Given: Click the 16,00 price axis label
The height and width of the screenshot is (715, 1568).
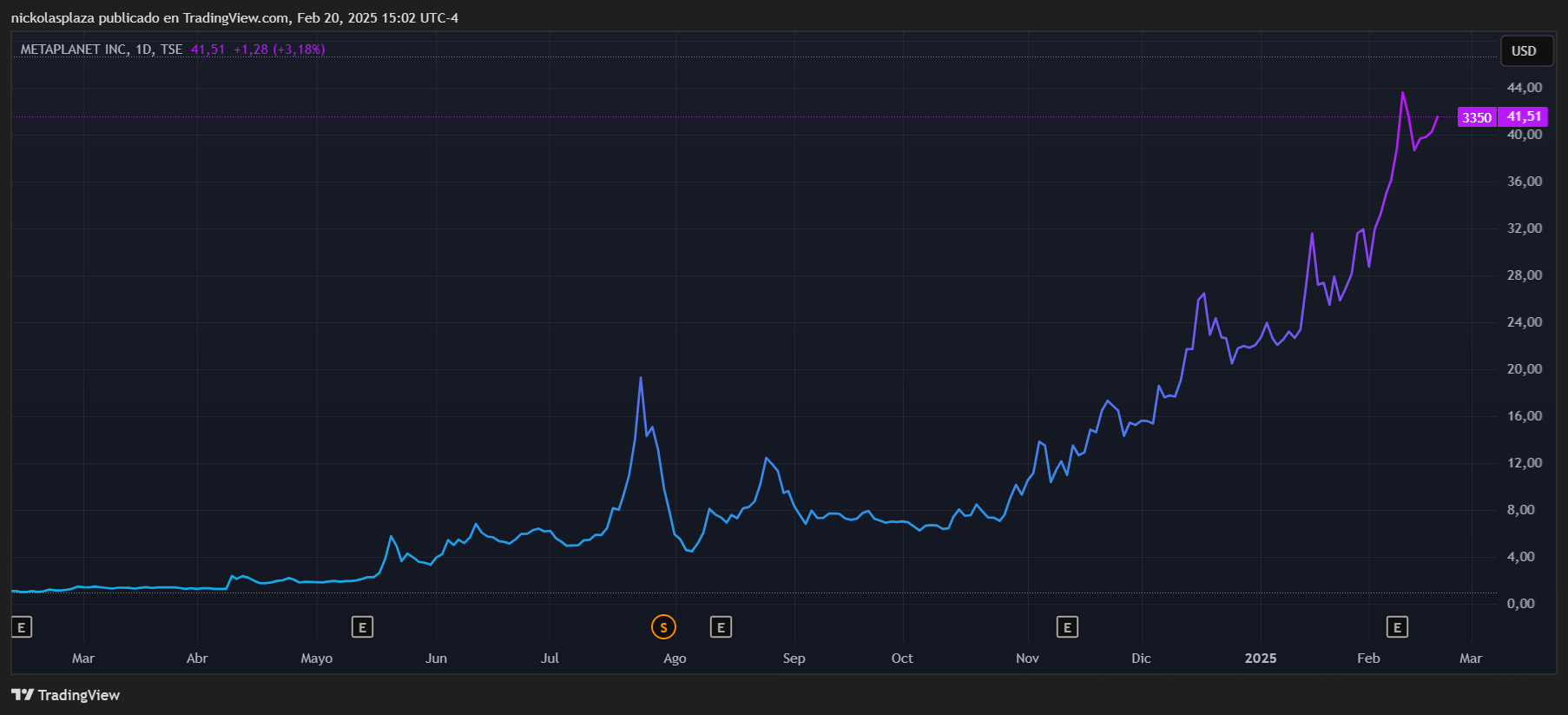Looking at the screenshot, I should point(1525,416).
